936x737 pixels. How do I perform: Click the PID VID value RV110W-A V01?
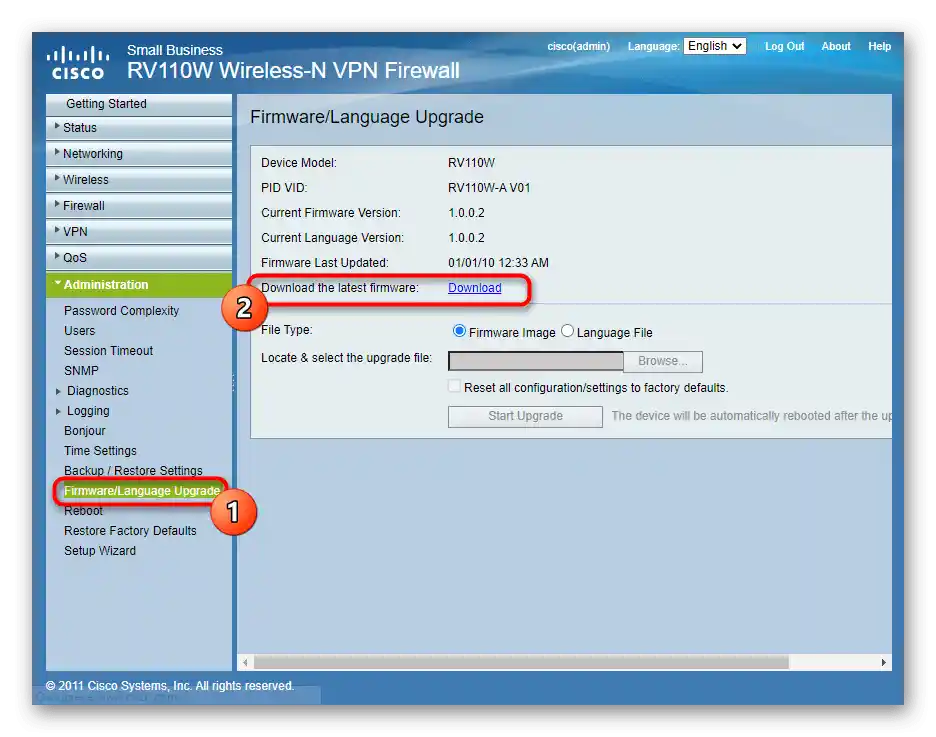coord(489,188)
